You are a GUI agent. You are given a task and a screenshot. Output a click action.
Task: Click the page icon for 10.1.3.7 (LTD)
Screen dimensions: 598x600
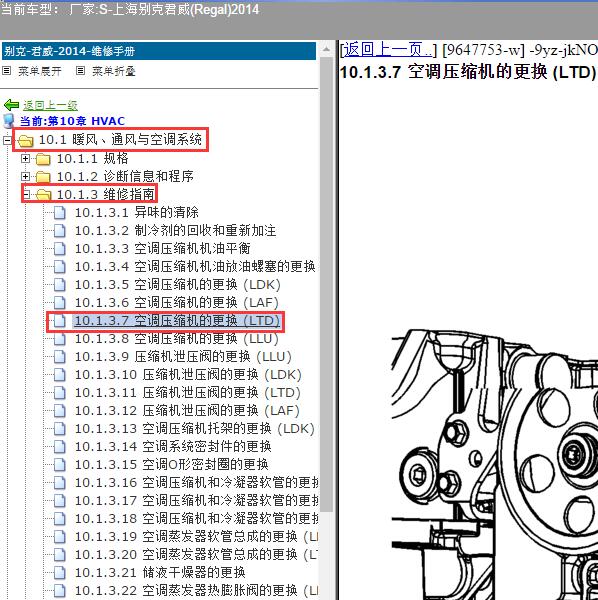coord(59,321)
